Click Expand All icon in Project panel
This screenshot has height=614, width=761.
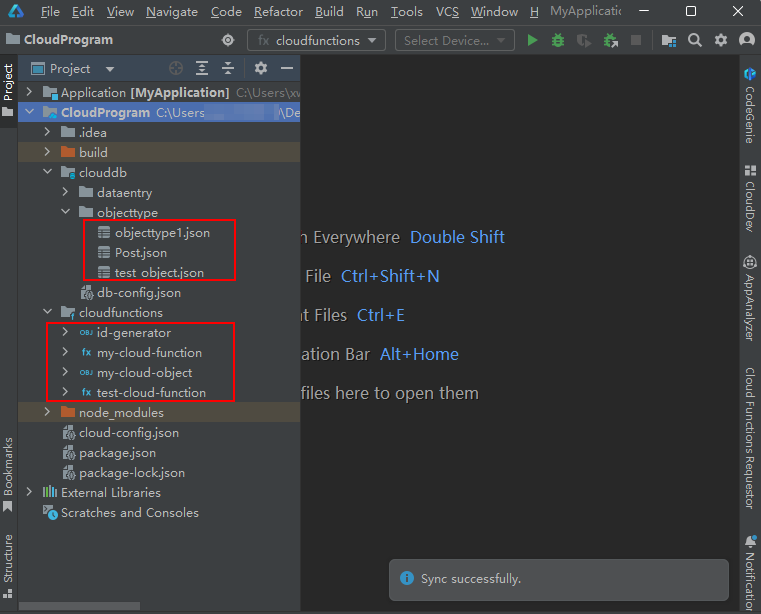[202, 69]
